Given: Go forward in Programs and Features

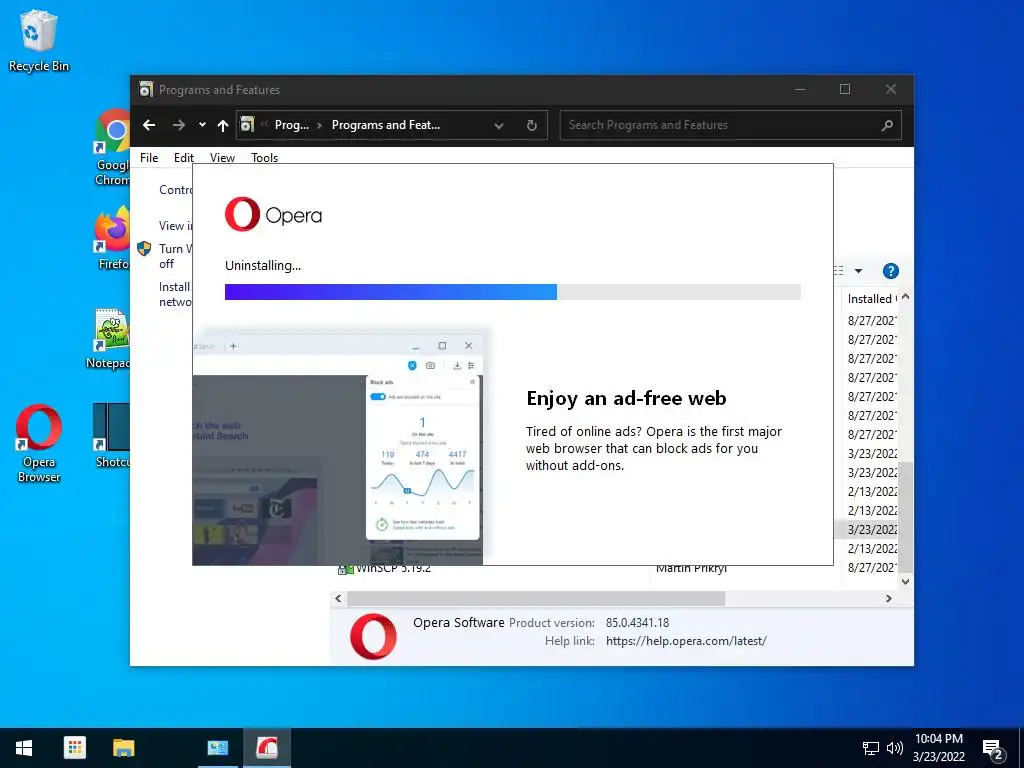Looking at the screenshot, I should click(x=178, y=125).
